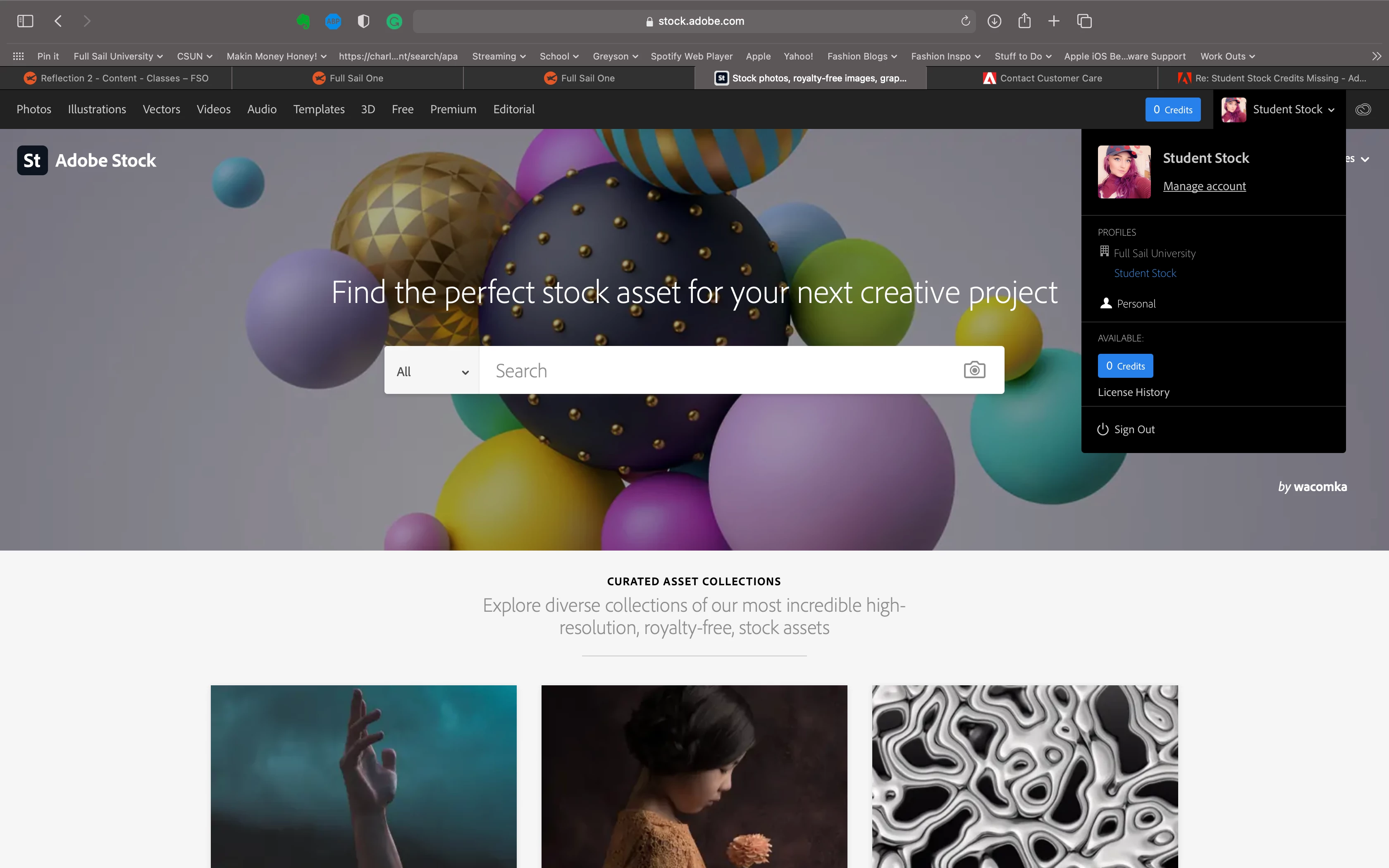1389x868 pixels.
Task: Click the Search input field
Action: click(718, 371)
